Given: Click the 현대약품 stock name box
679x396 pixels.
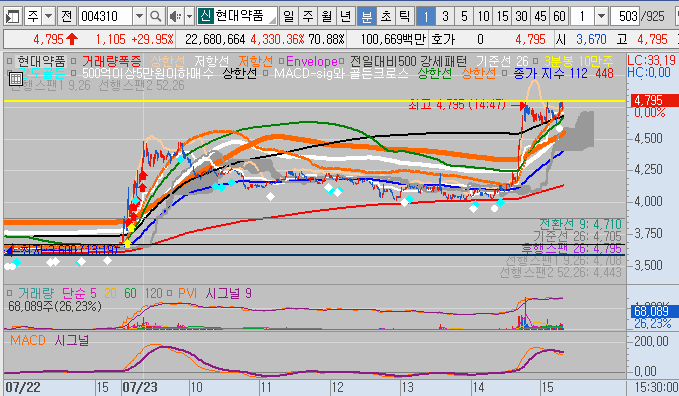Looking at the screenshot, I should 245,16.
